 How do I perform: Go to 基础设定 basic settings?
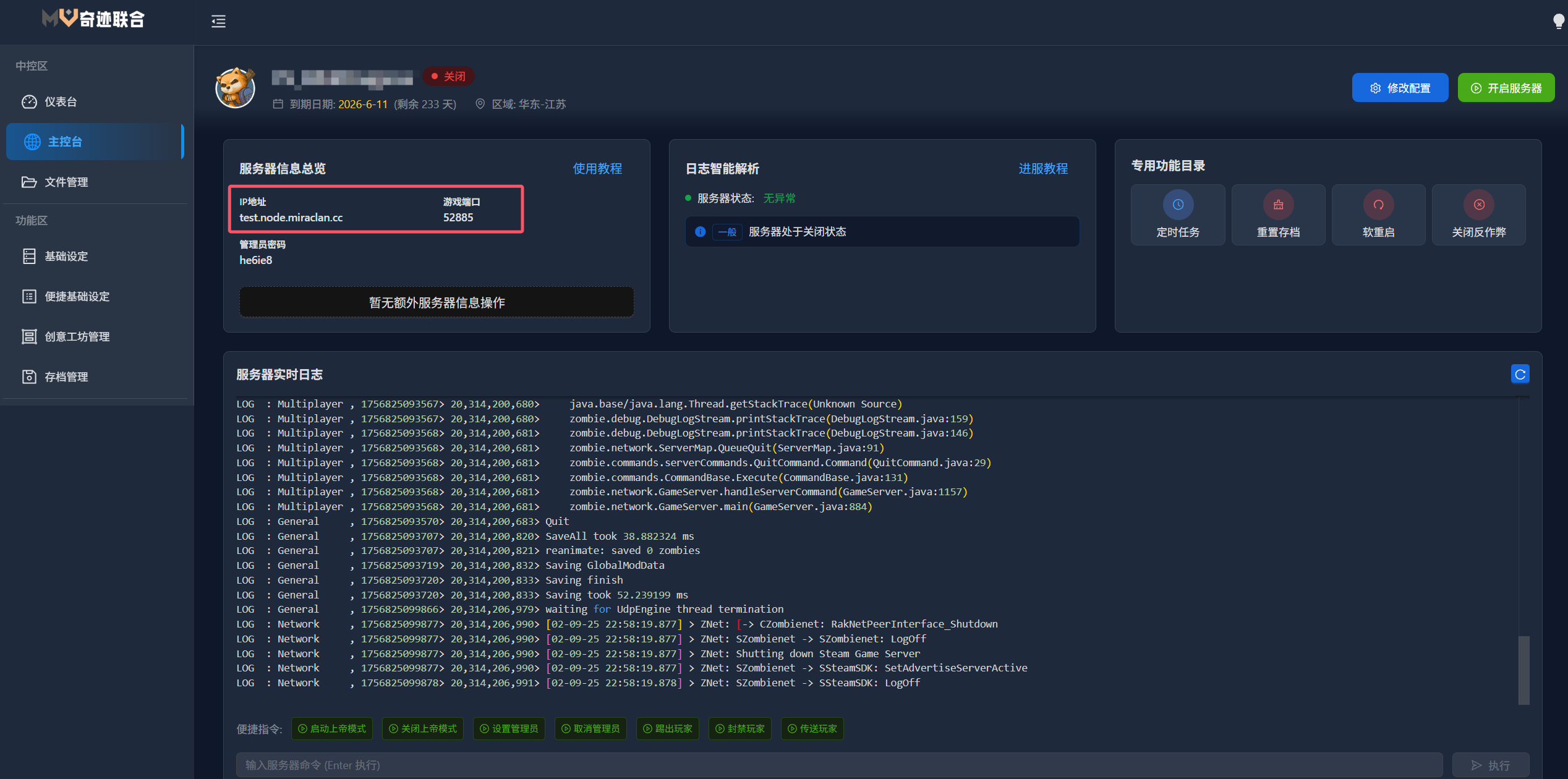coord(66,256)
